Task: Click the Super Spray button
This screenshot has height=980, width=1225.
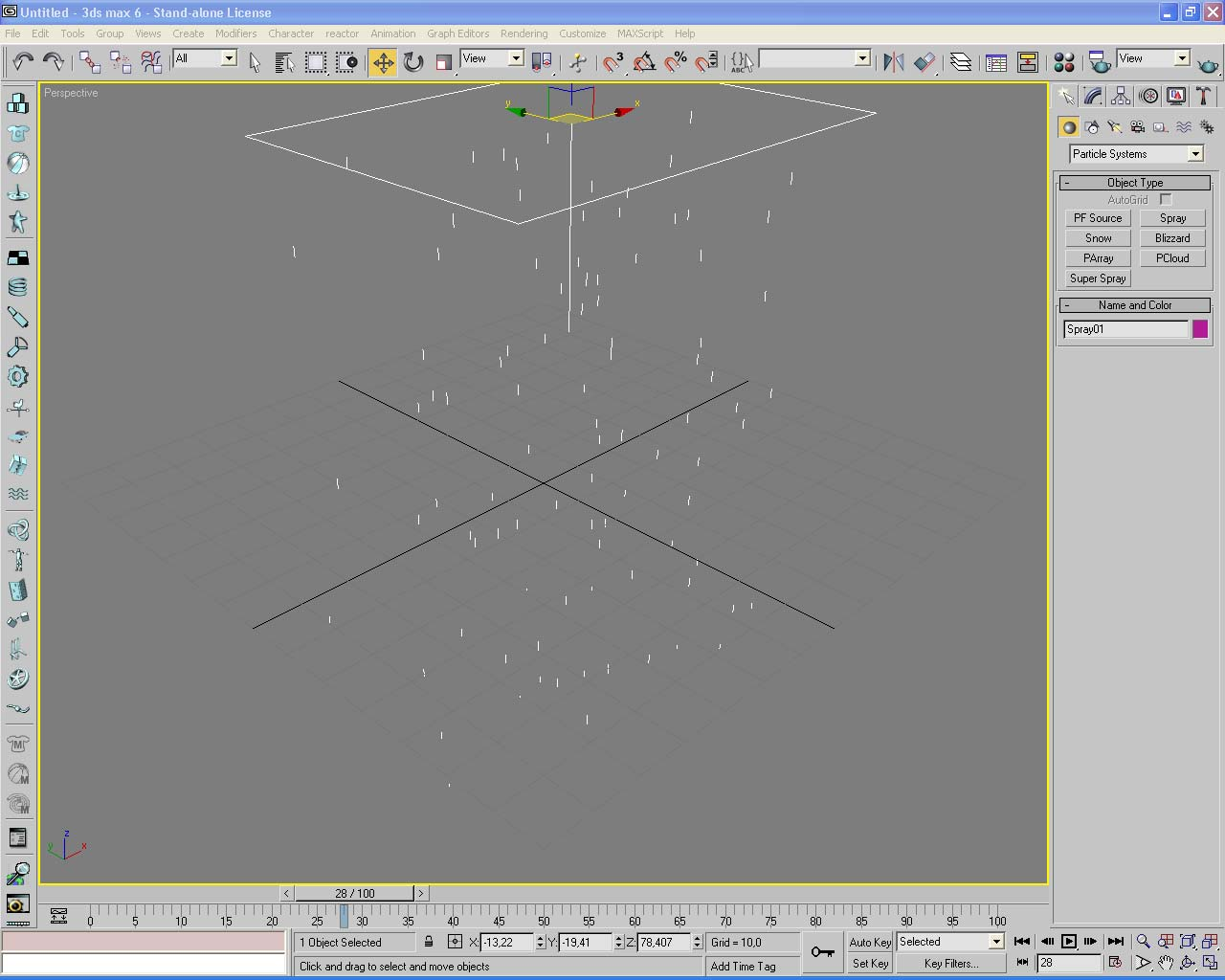Action: point(1098,278)
